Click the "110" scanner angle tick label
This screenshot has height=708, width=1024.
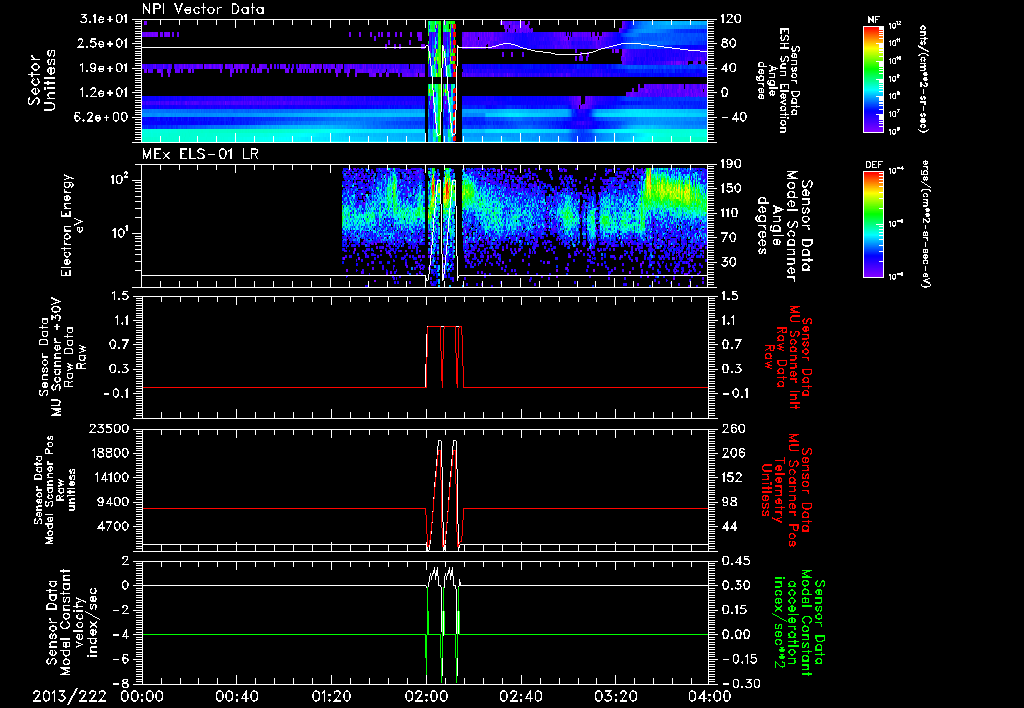[731, 213]
